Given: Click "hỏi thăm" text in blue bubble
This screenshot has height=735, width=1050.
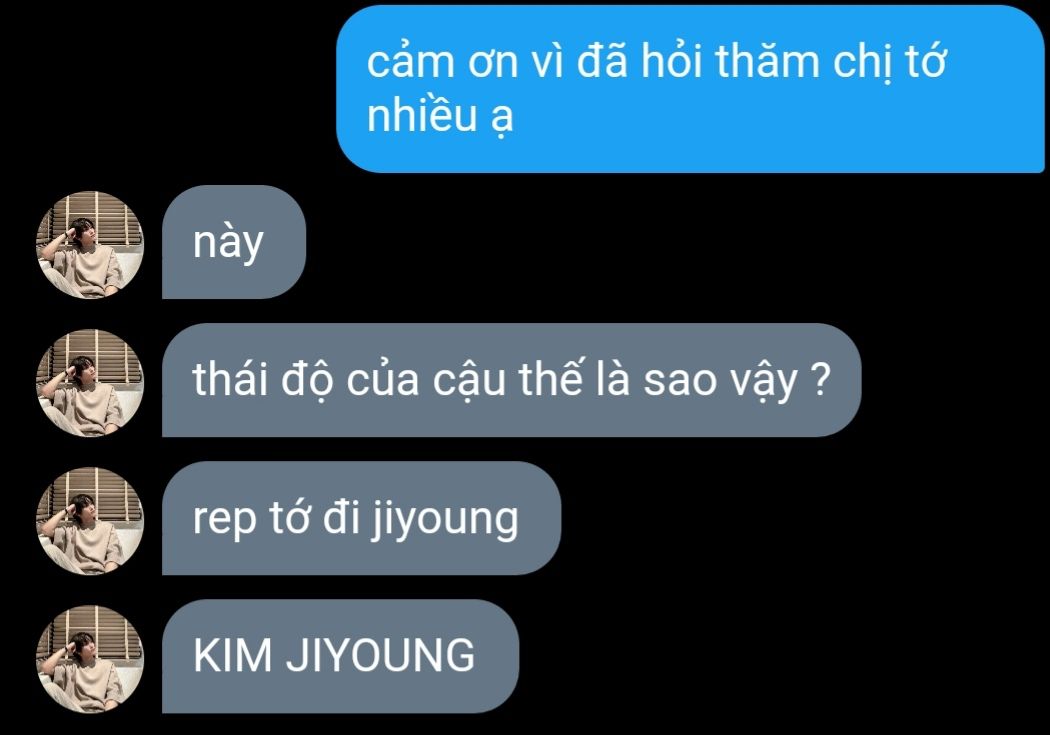Looking at the screenshot, I should (x=731, y=62).
